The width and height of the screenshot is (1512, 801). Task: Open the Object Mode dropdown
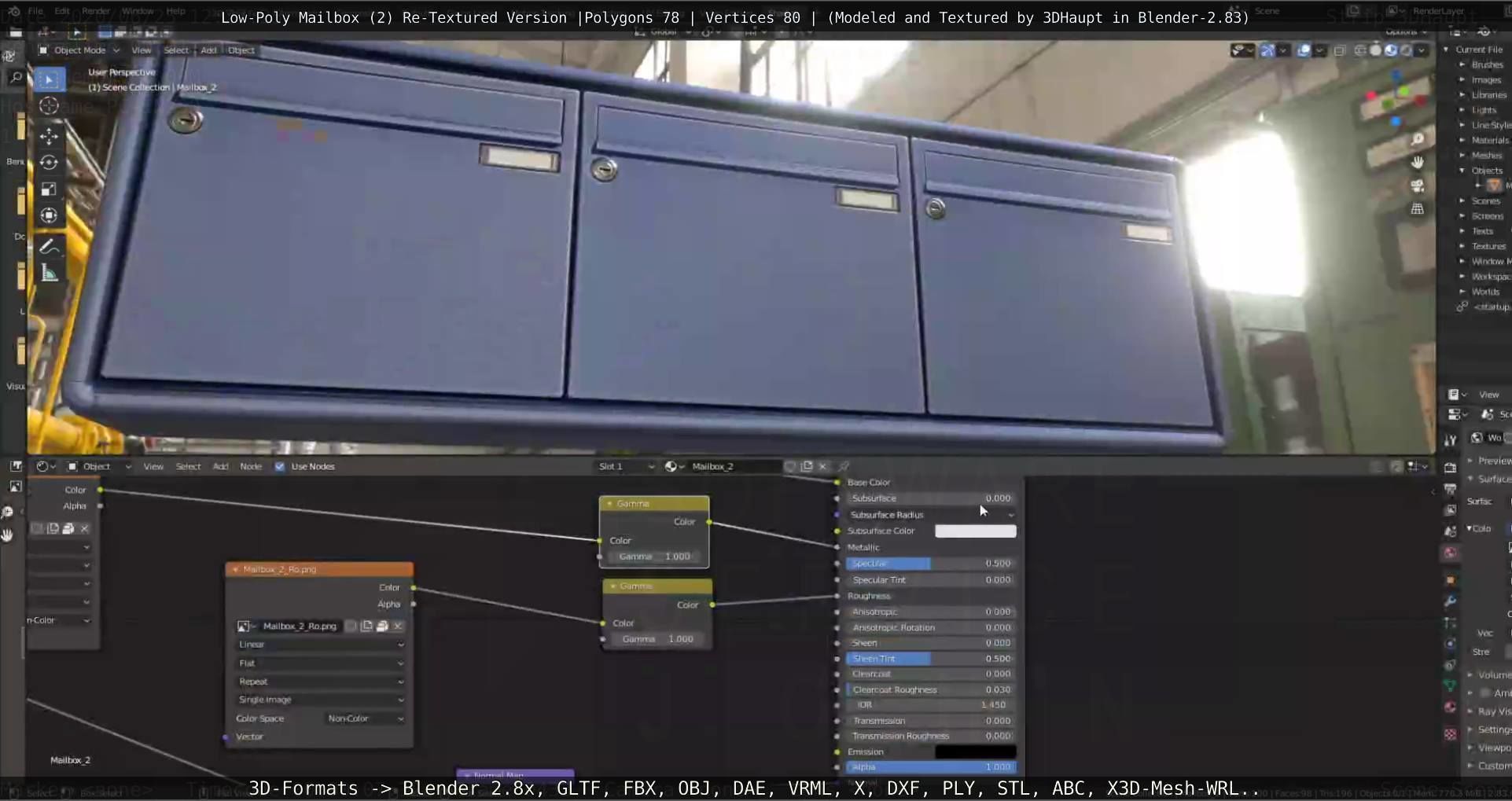(79, 50)
